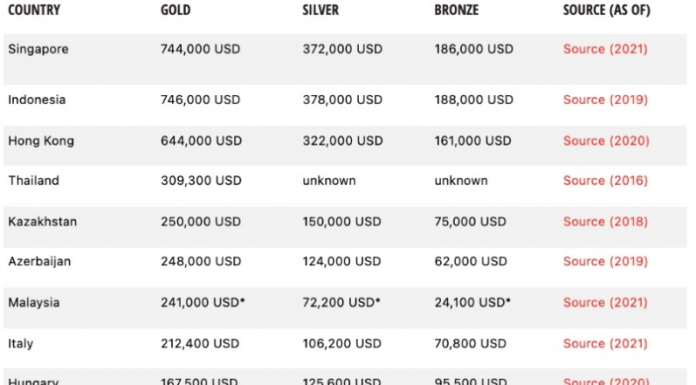Open the Thailand Source (2016) link
Image resolution: width=696 pixels, height=385 pixels.
tap(605, 180)
